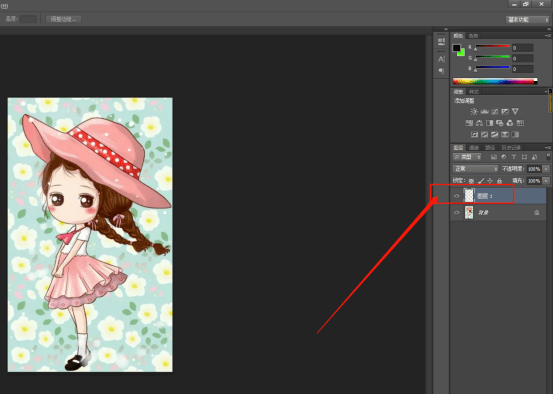The width and height of the screenshot is (554, 395).
Task: Open the Paragraph panel icon
Action: click(441, 71)
